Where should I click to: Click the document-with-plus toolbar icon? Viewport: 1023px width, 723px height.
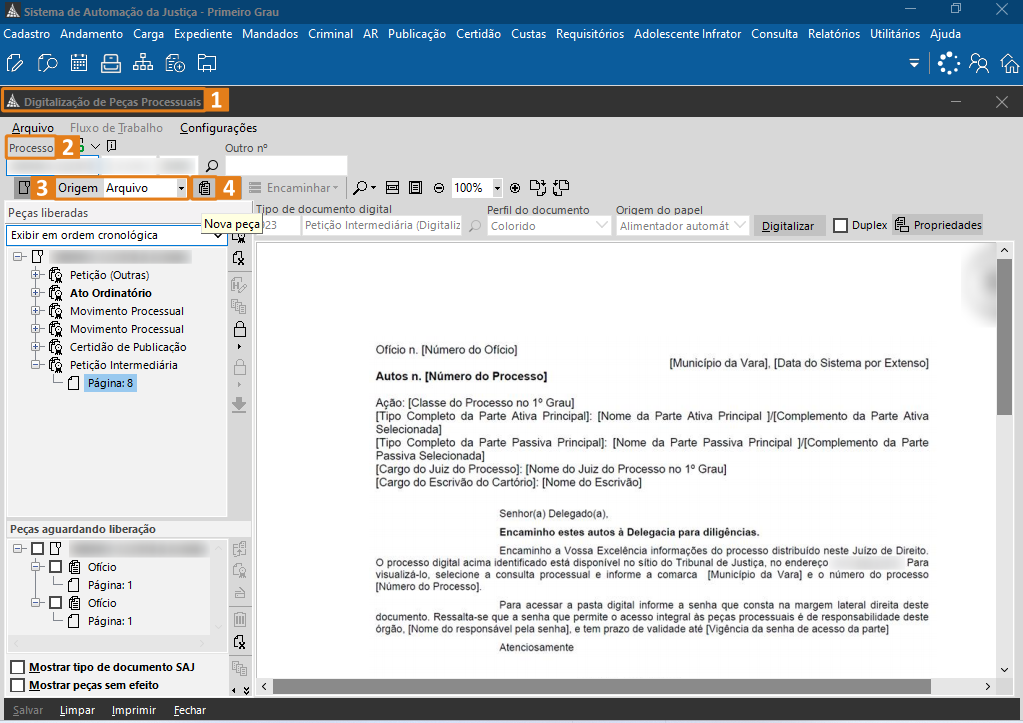click(175, 63)
